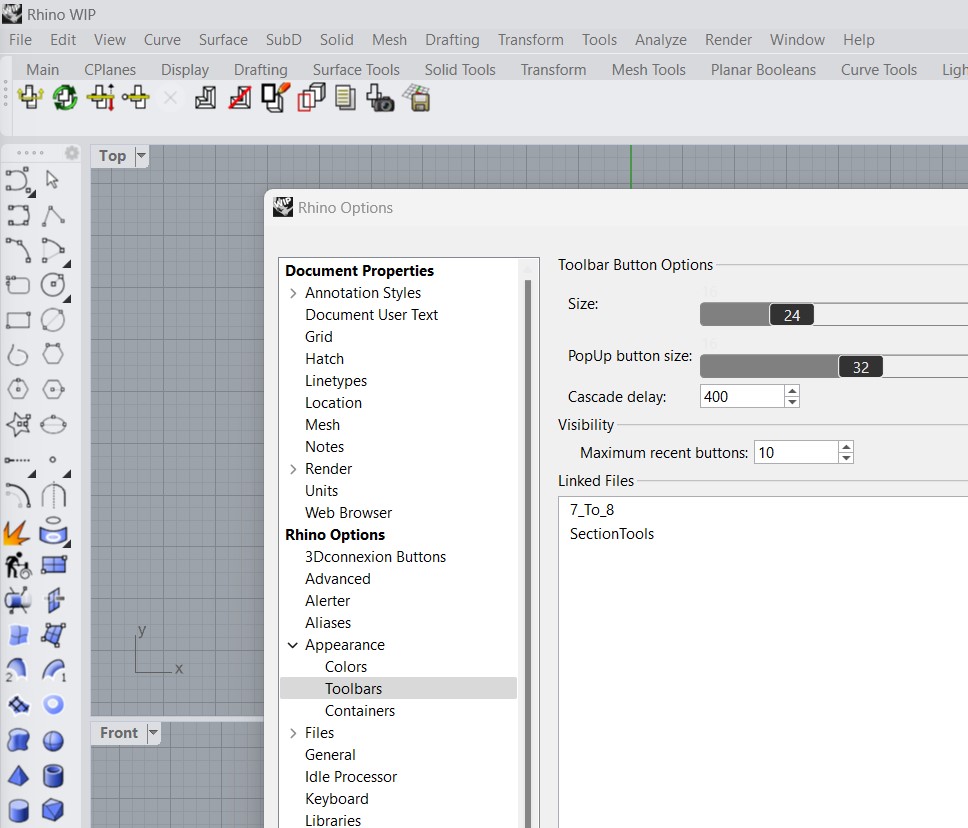Select the Polyline tool in sidebar
This screenshot has height=828, width=968.
point(53,215)
